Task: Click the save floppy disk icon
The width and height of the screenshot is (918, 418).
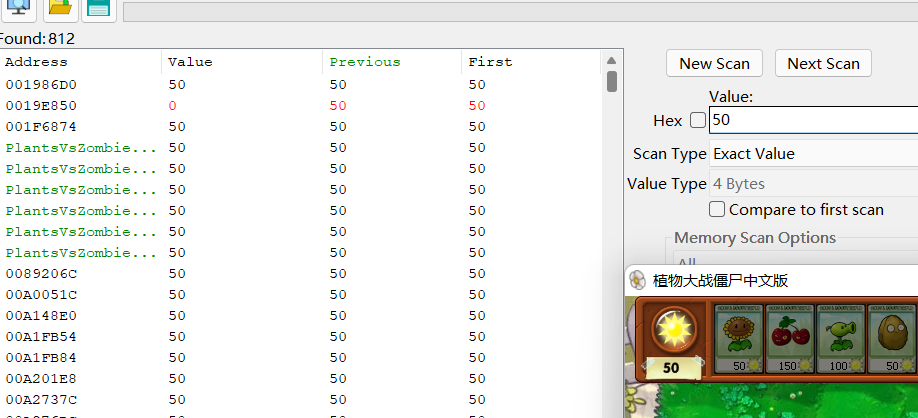Action: tap(98, 8)
